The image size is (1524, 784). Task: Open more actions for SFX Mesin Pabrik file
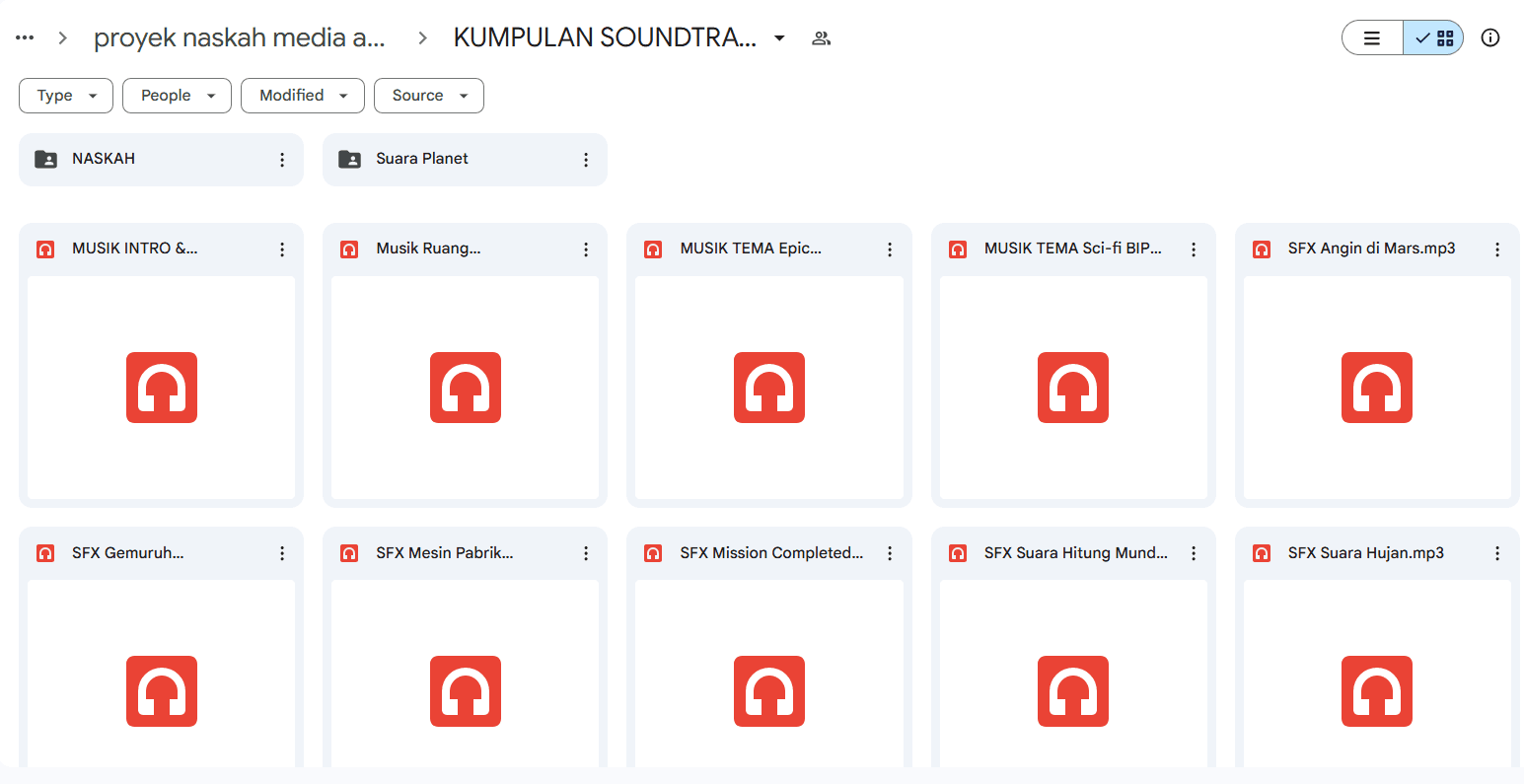coord(586,554)
